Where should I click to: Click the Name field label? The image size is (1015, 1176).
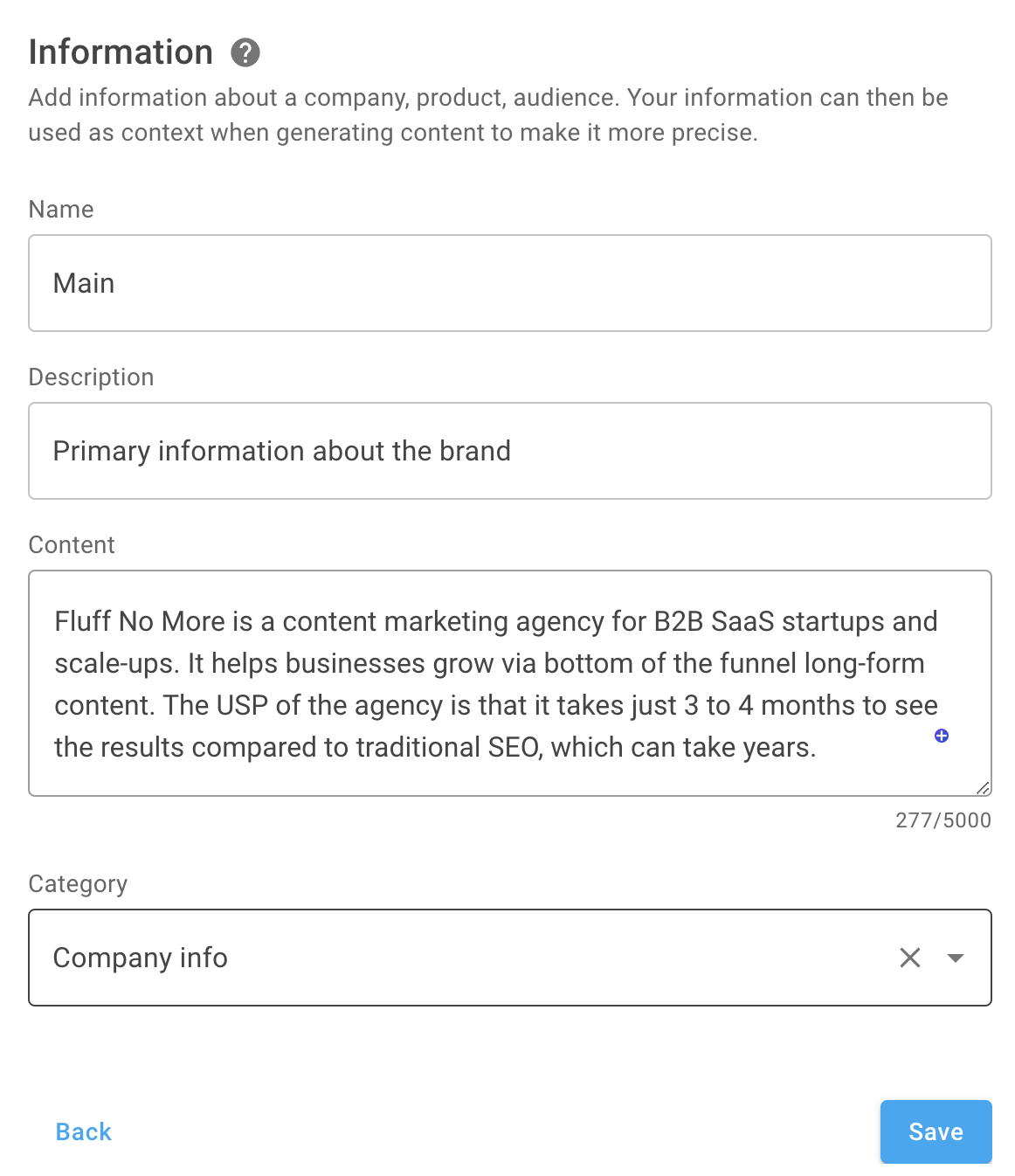[61, 209]
